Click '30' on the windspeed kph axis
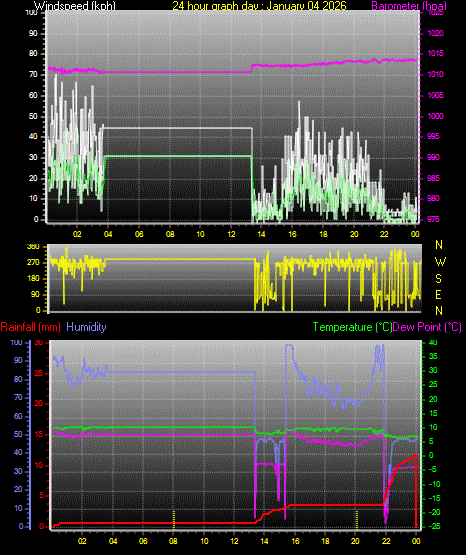466x555 pixels. tap(33, 158)
